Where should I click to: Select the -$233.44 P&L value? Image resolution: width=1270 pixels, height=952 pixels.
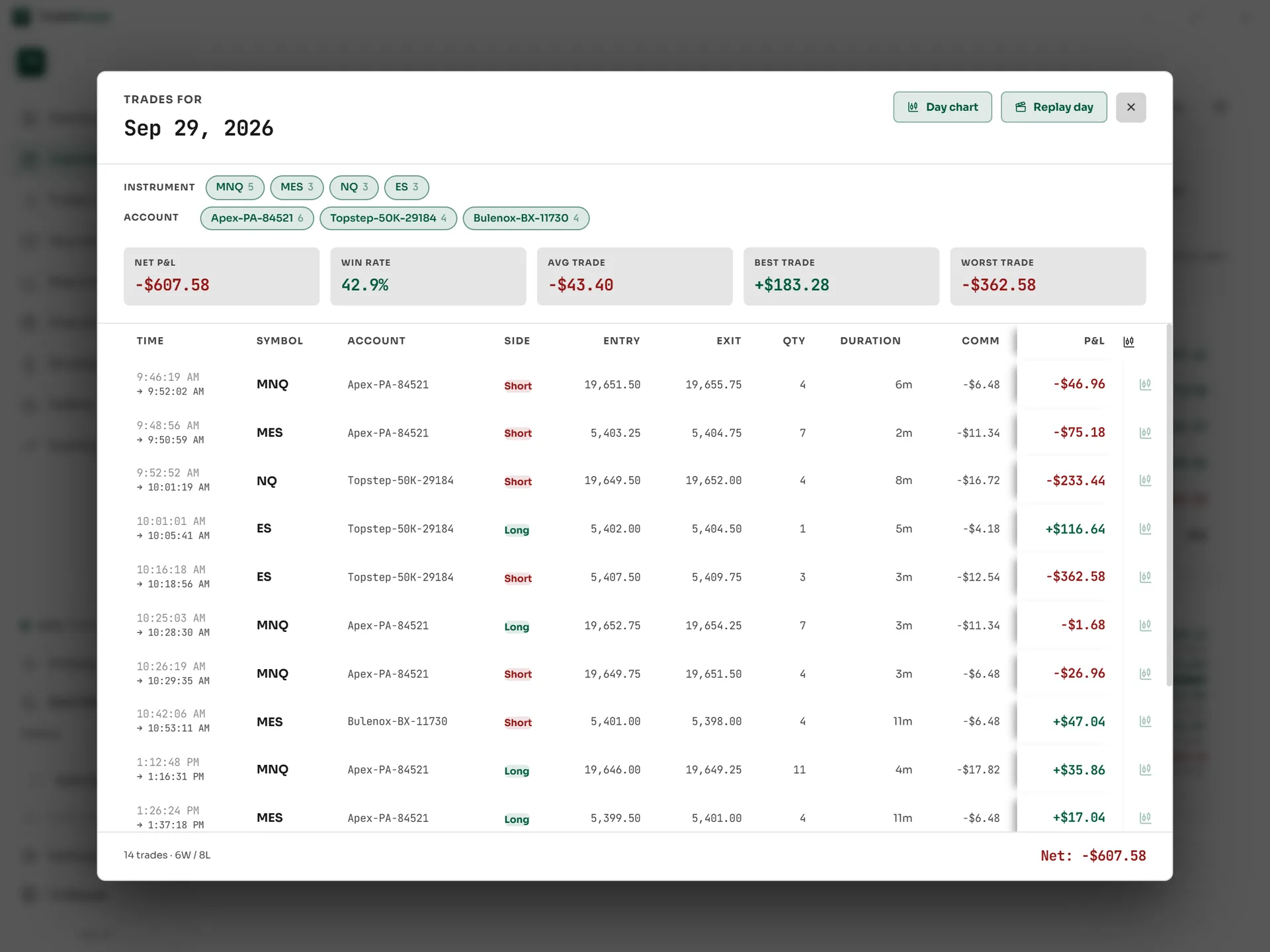click(1075, 481)
